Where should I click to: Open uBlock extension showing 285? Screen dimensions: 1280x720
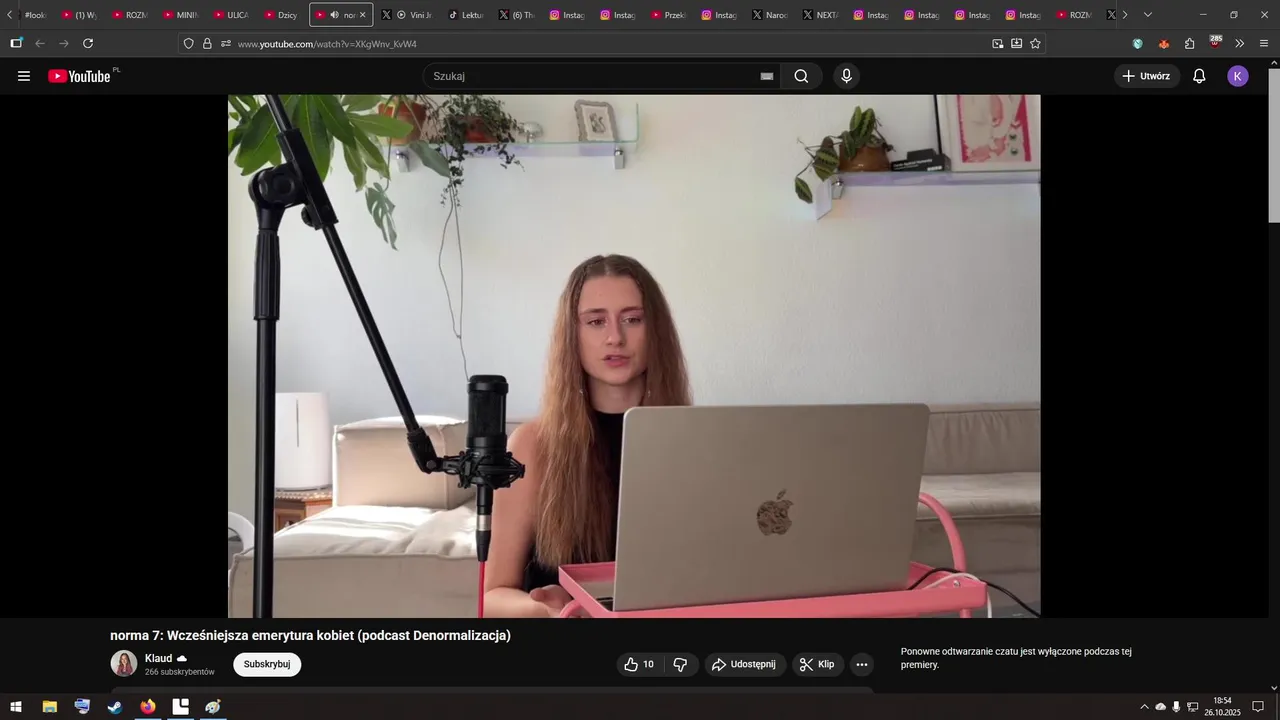click(1215, 42)
